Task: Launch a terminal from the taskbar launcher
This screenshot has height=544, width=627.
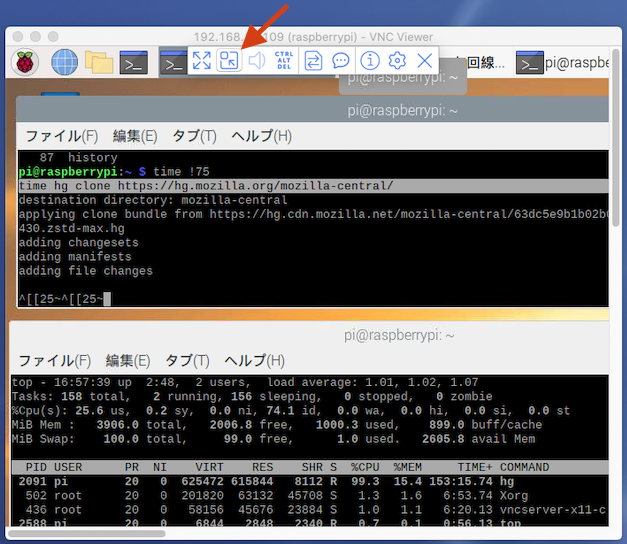Action: (x=133, y=62)
